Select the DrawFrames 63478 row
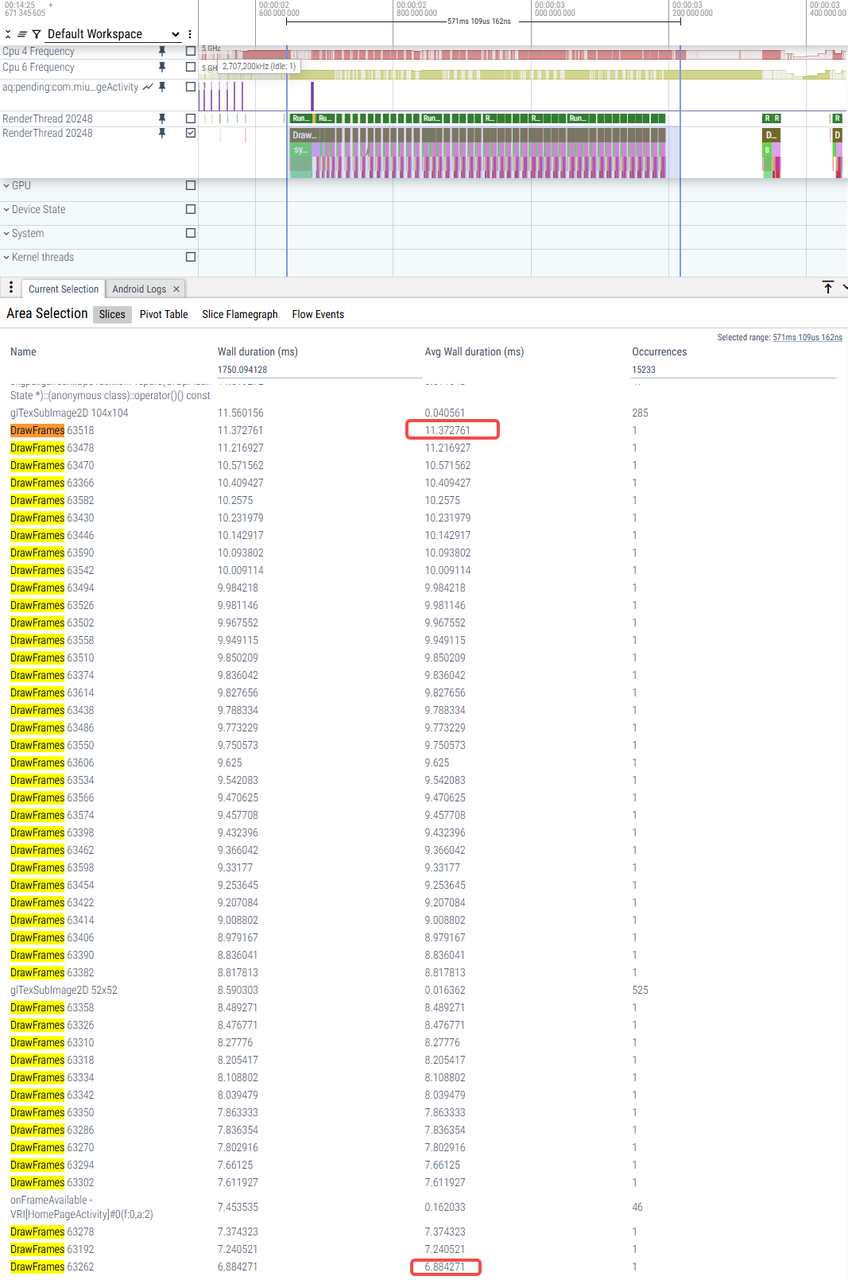848x1280 pixels. point(424,448)
